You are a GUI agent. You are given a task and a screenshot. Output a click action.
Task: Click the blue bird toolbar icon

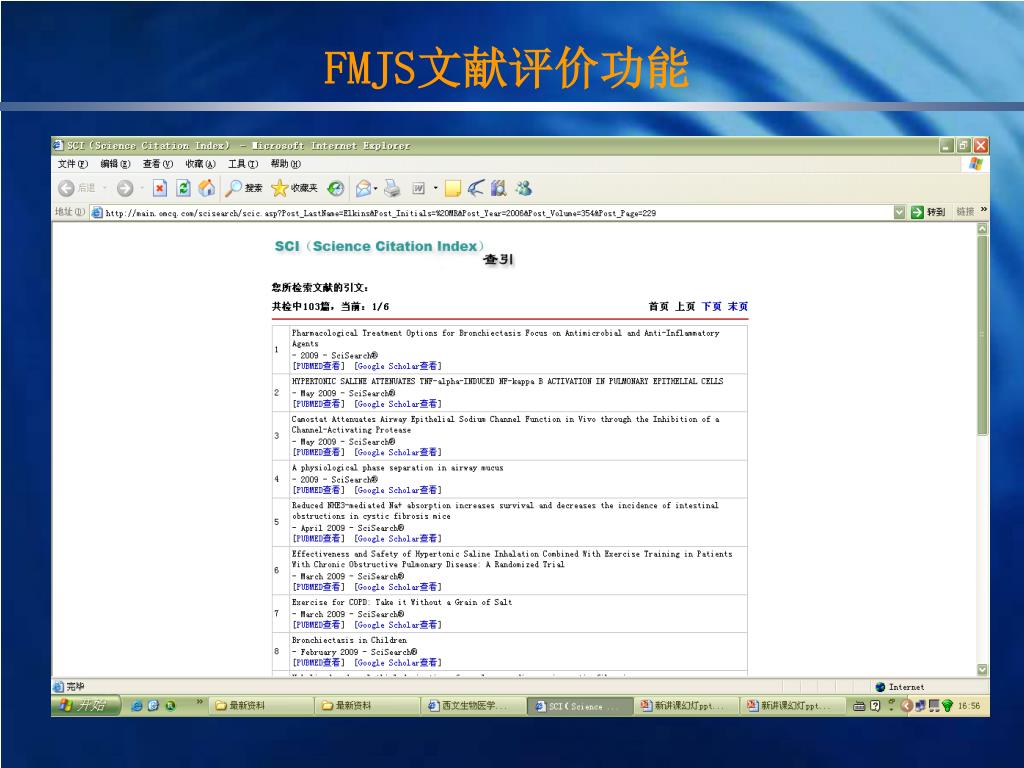pyautogui.click(x=476, y=188)
